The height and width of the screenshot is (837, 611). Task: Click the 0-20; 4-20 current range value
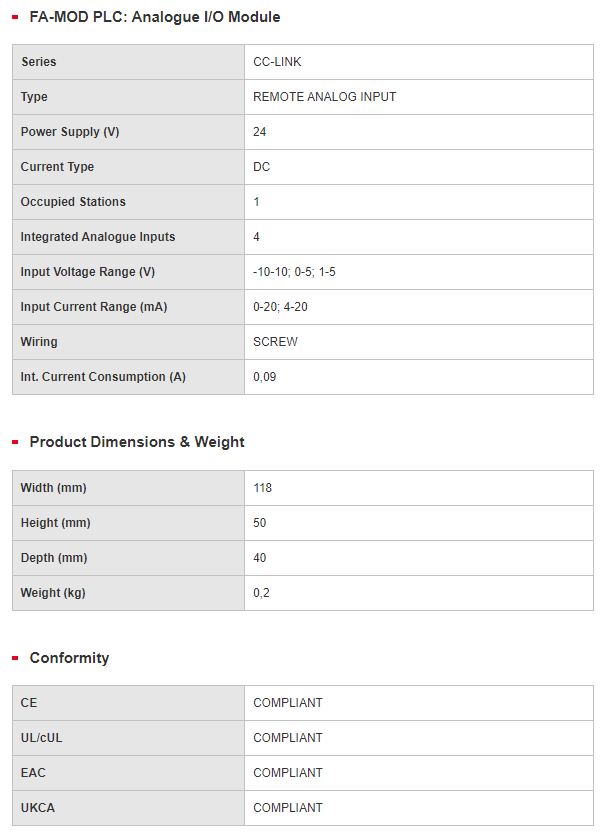[280, 307]
